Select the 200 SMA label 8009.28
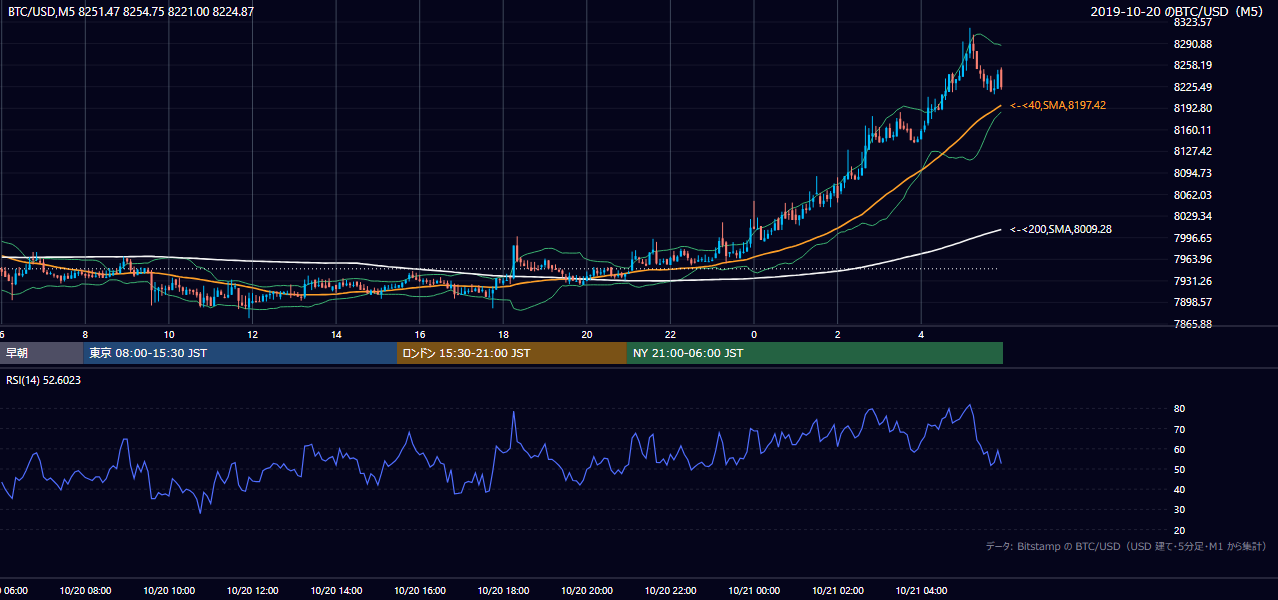 pos(1061,229)
